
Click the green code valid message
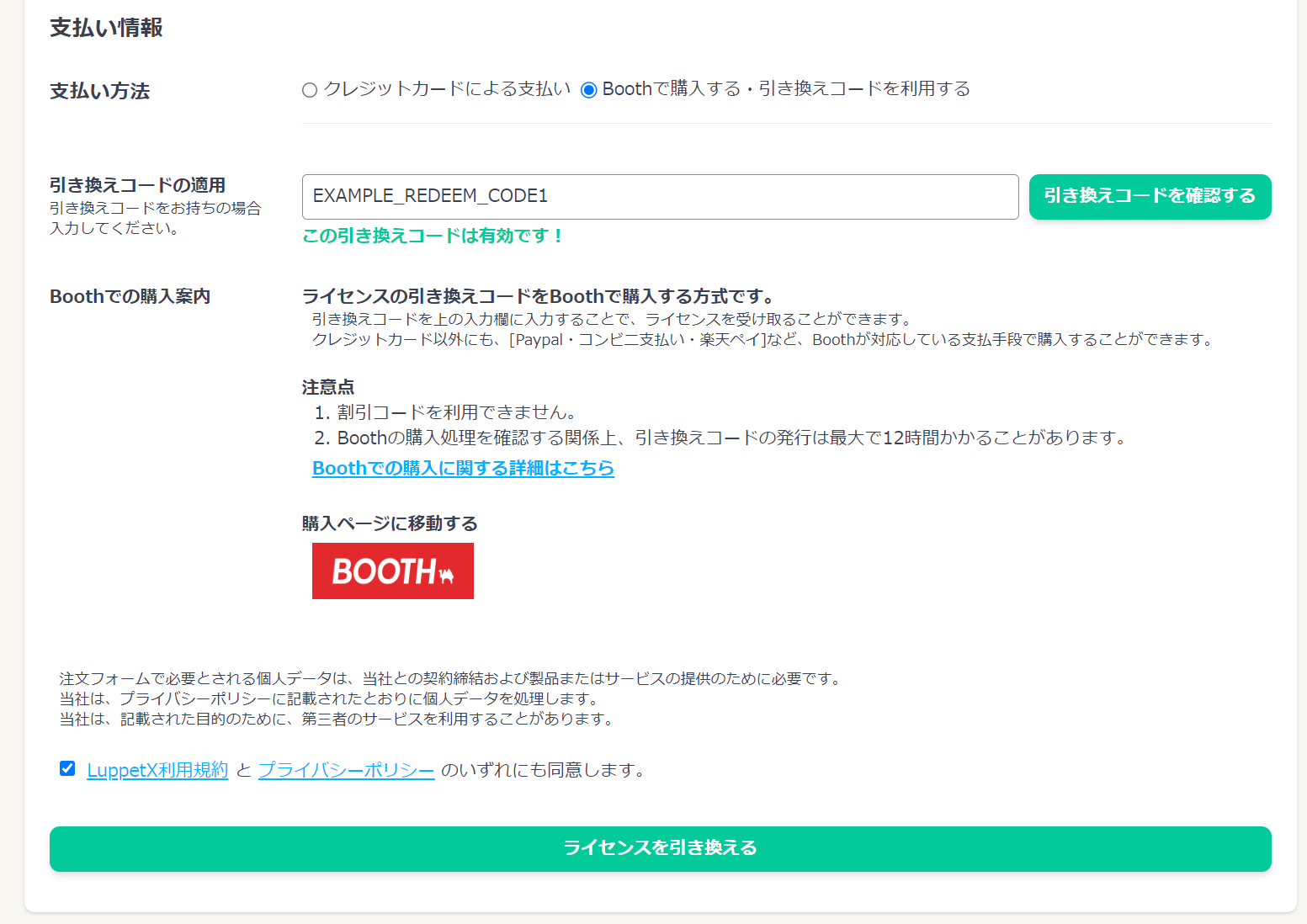point(433,236)
